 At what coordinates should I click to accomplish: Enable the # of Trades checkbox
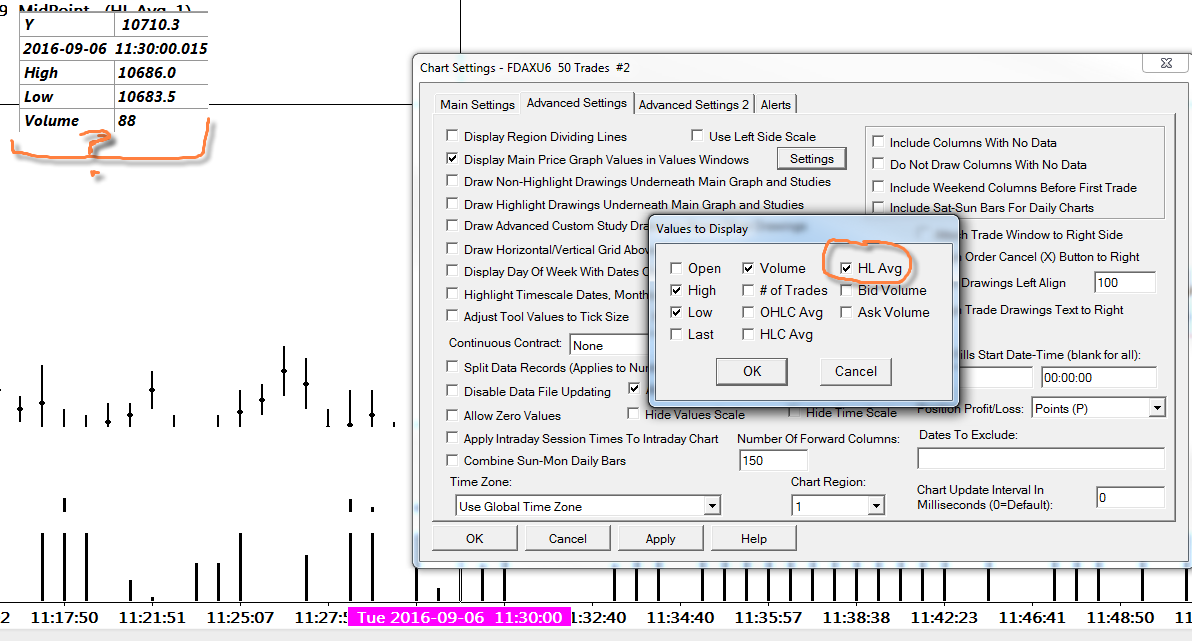tap(748, 290)
